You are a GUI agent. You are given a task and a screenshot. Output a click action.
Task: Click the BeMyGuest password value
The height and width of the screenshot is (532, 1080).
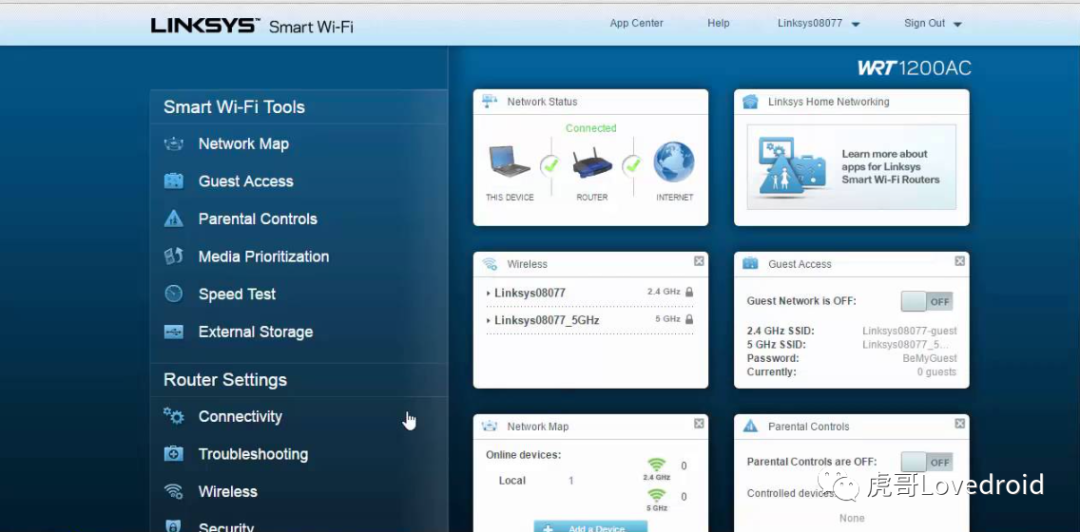[930, 358]
